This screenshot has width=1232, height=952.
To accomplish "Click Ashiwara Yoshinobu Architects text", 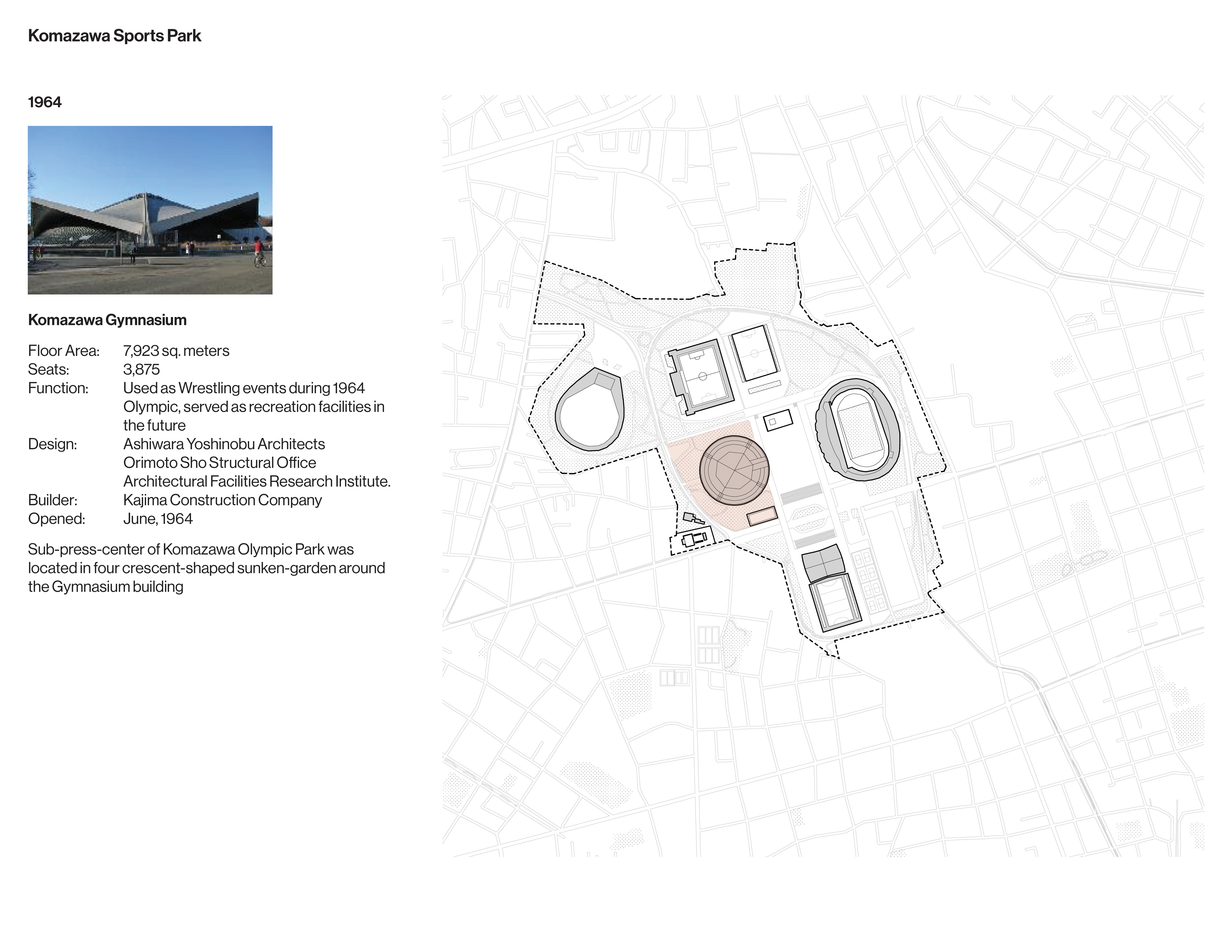I will (224, 444).
